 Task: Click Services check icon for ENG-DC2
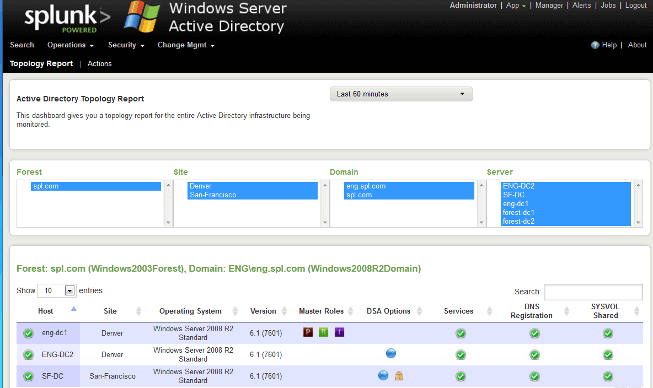pyautogui.click(x=461, y=355)
